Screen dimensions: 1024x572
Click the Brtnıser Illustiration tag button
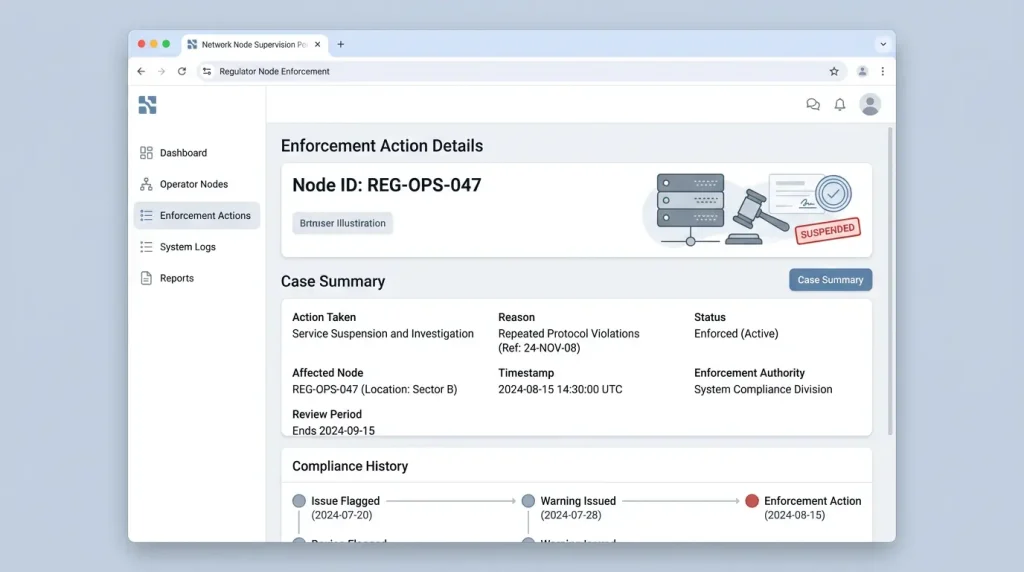click(342, 223)
